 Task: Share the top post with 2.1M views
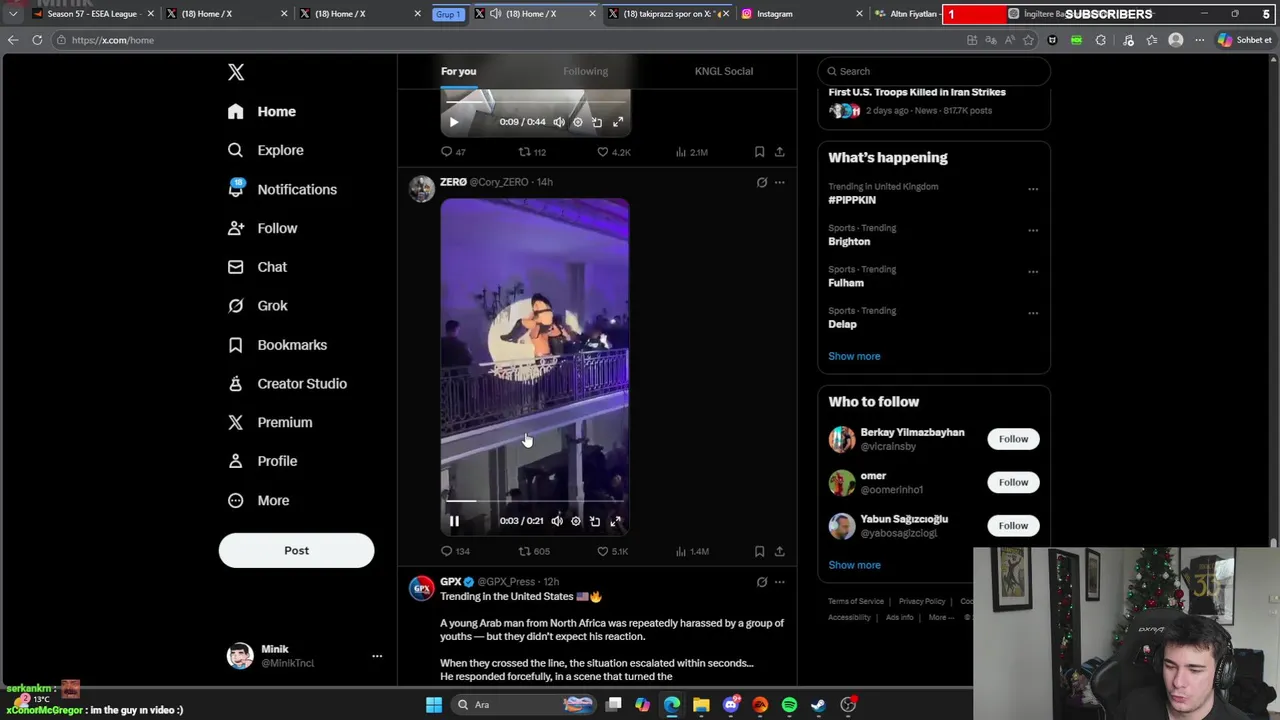click(x=779, y=152)
